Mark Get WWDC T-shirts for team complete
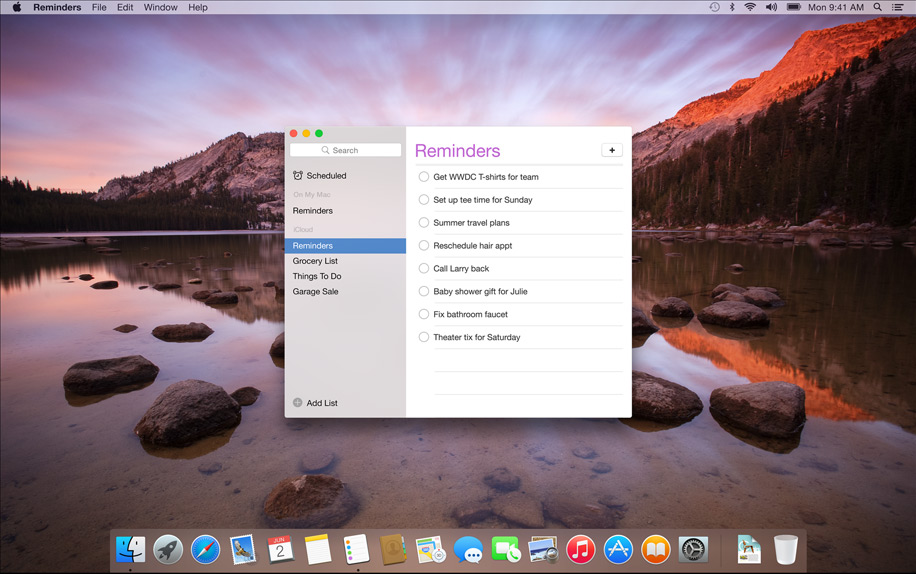The image size is (916, 574). pyautogui.click(x=424, y=176)
